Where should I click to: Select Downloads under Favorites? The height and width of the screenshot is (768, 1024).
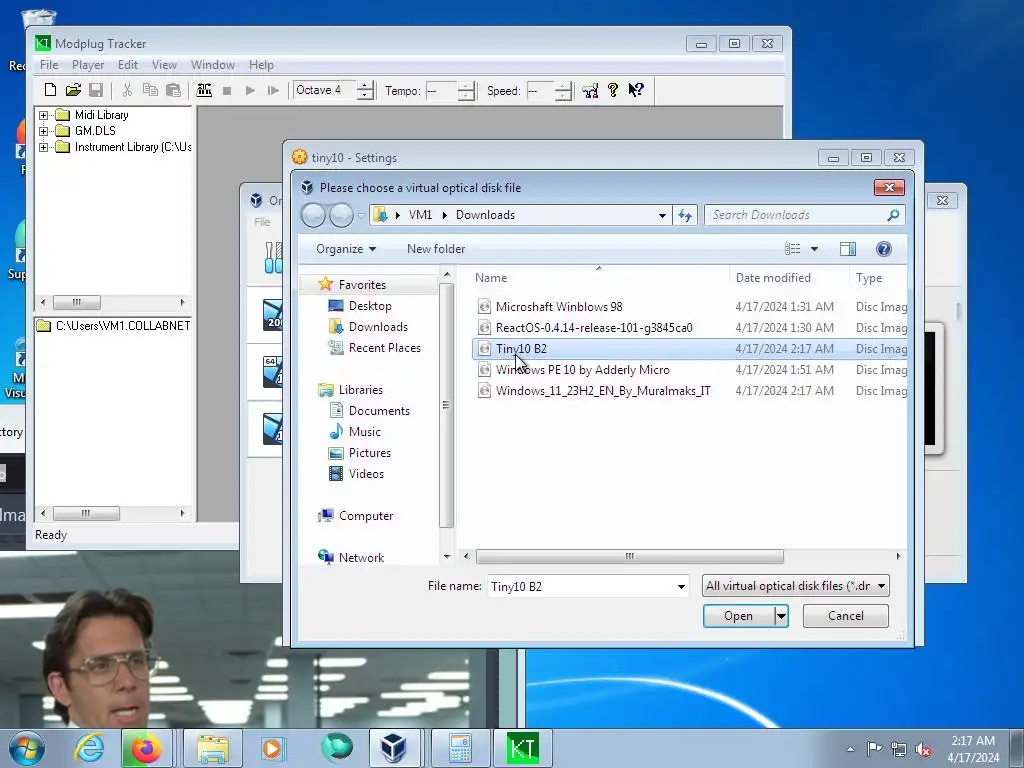click(x=378, y=327)
